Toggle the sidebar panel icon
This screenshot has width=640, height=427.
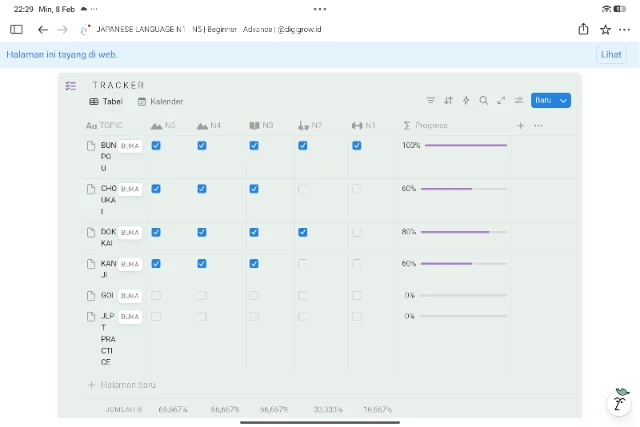[x=16, y=30]
